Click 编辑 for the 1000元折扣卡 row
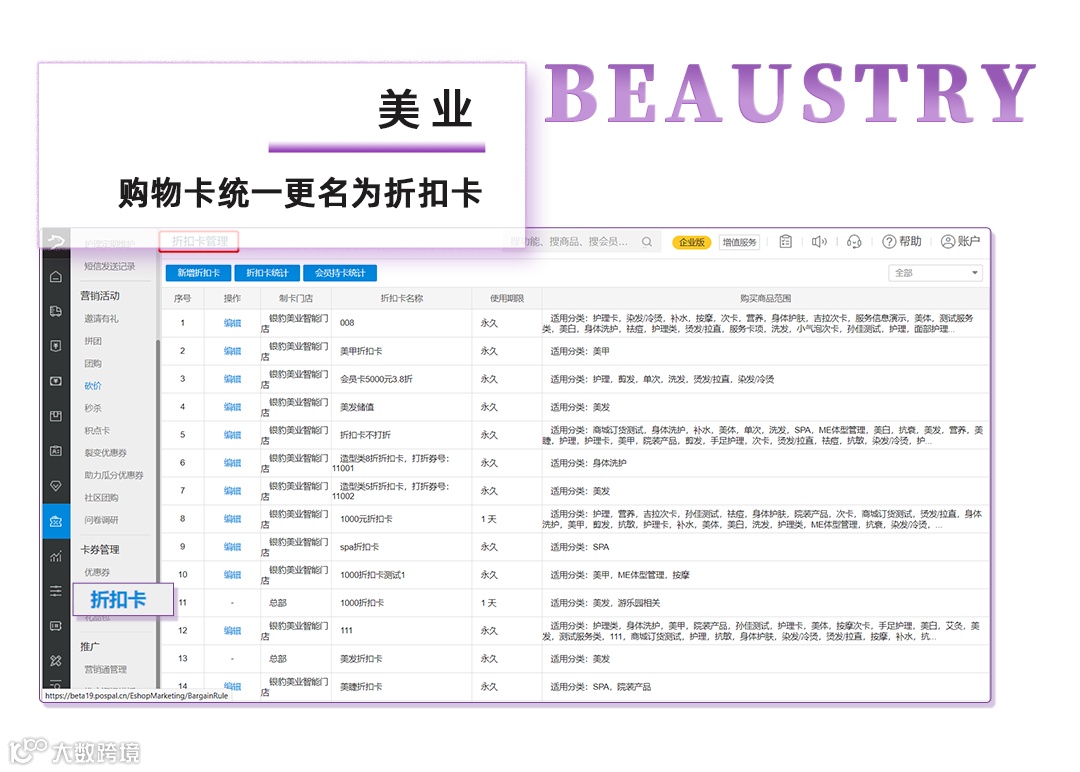Image resolution: width=1080 pixels, height=772 pixels. tap(232, 519)
